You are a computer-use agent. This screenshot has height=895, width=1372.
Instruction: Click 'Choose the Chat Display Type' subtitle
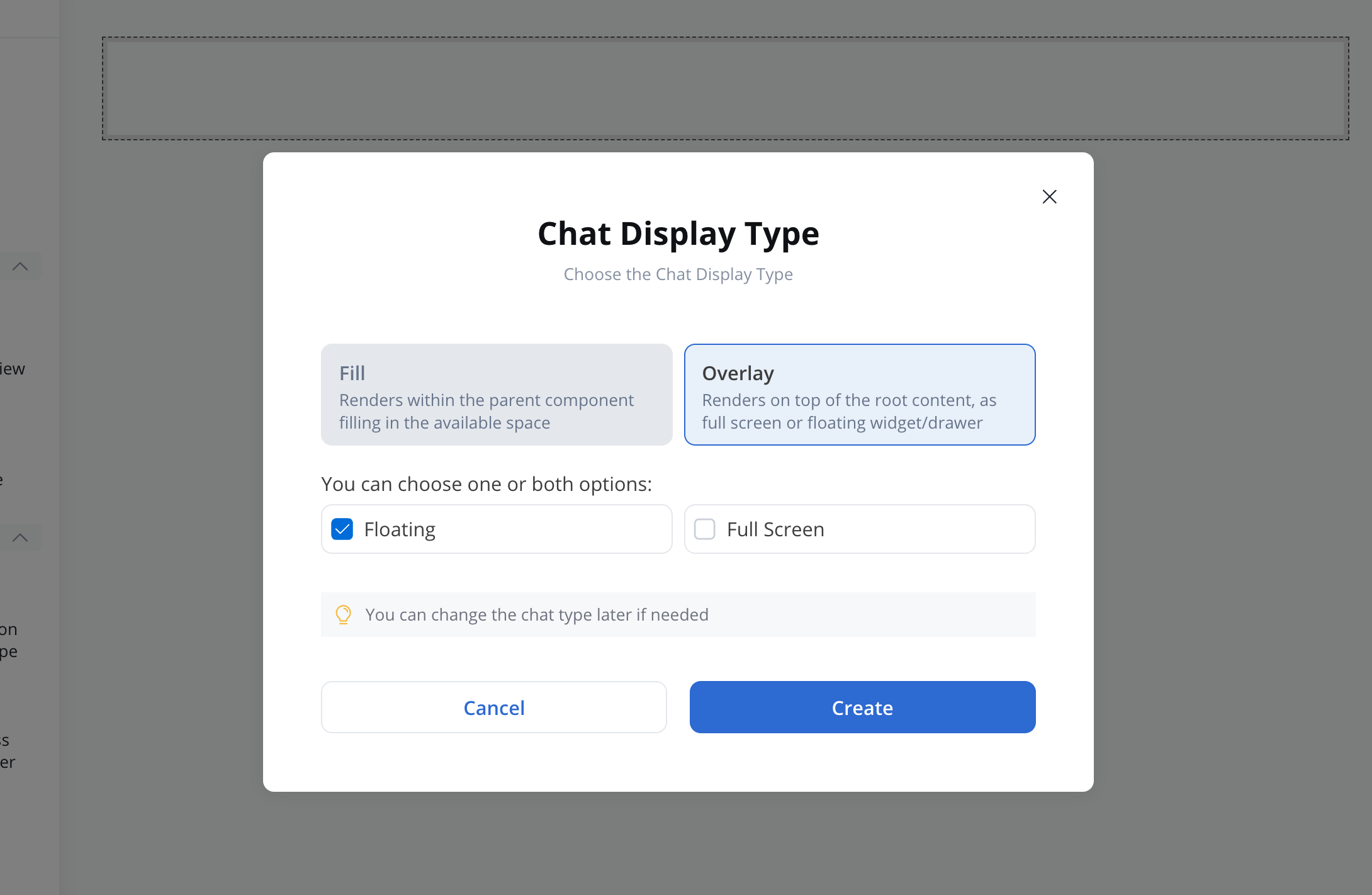(x=678, y=274)
